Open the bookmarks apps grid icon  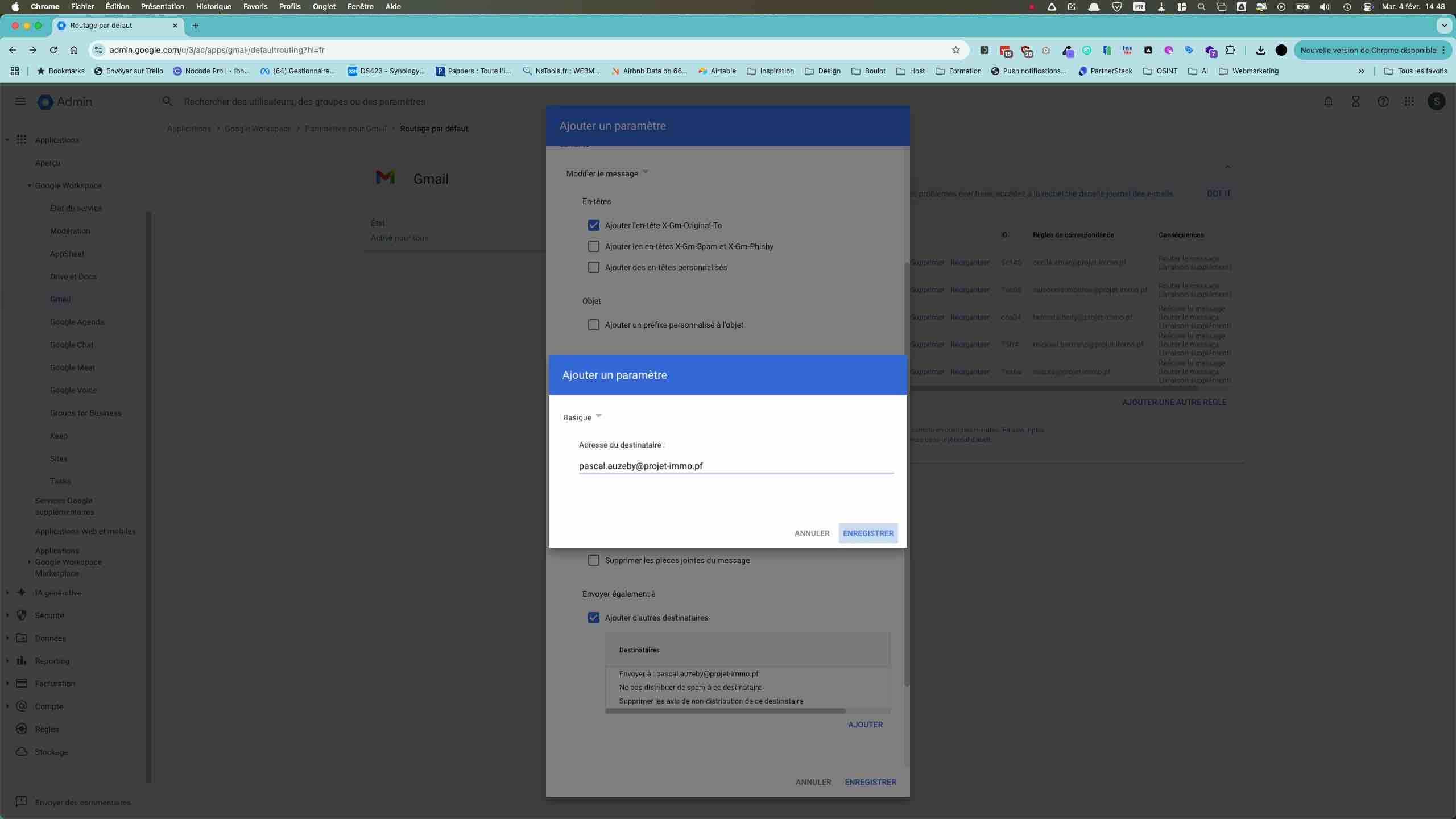click(15, 71)
